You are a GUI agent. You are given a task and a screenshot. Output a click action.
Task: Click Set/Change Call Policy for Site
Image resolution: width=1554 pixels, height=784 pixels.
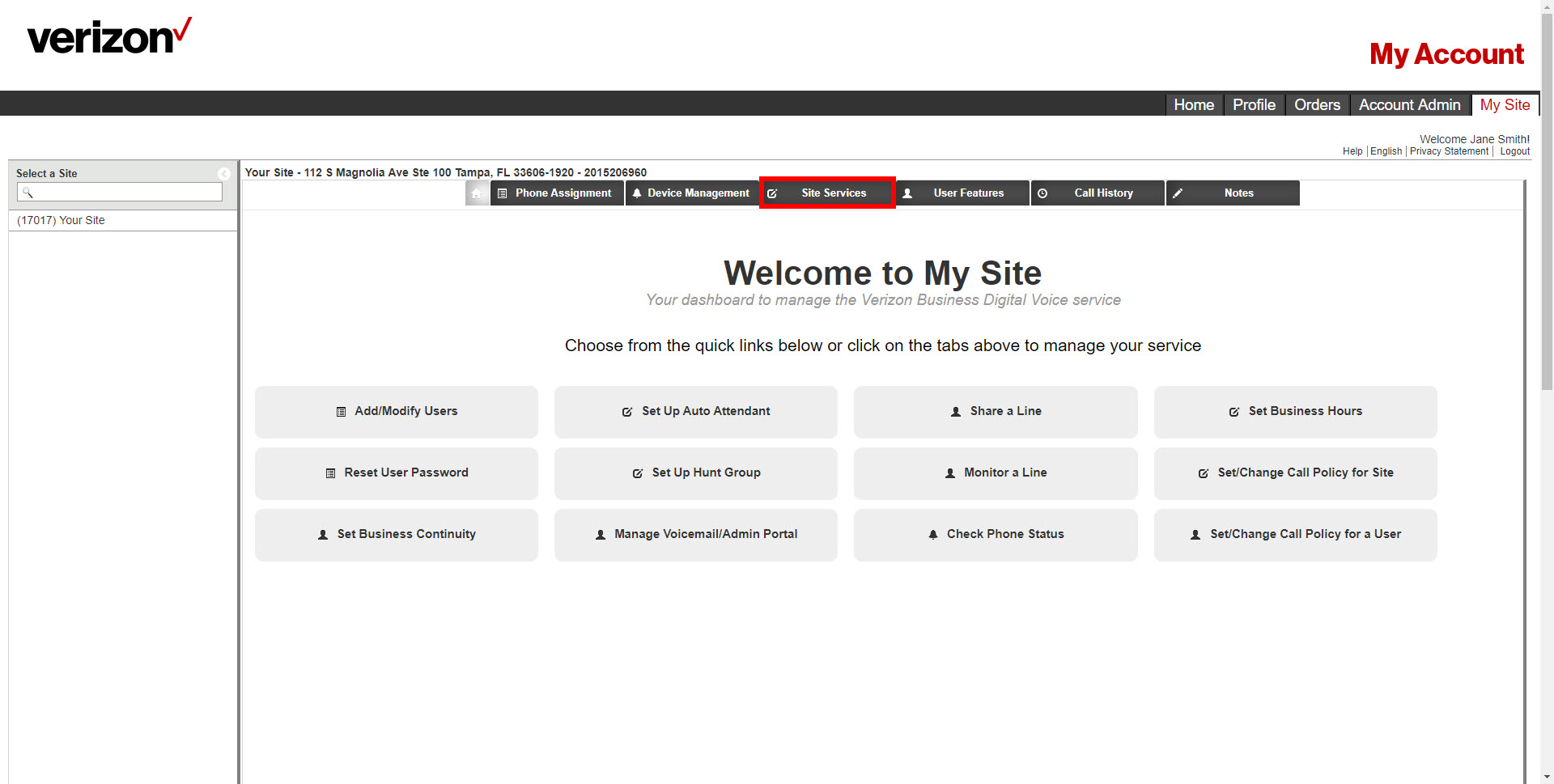pyautogui.click(x=1295, y=473)
